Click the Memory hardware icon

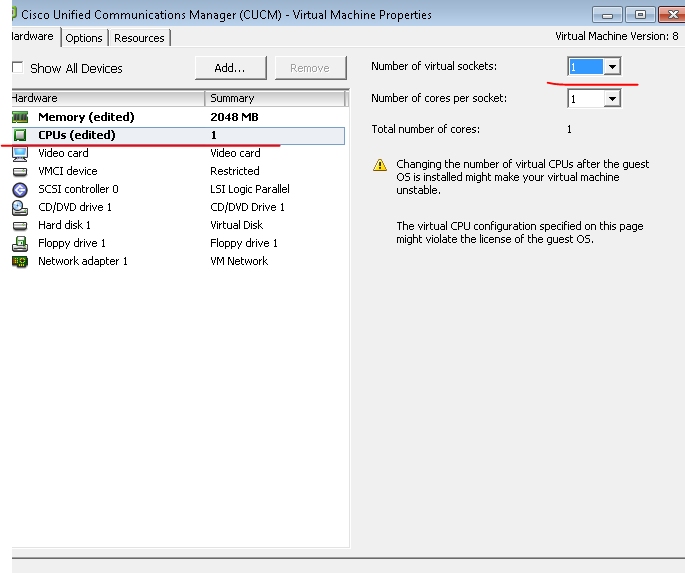20,117
